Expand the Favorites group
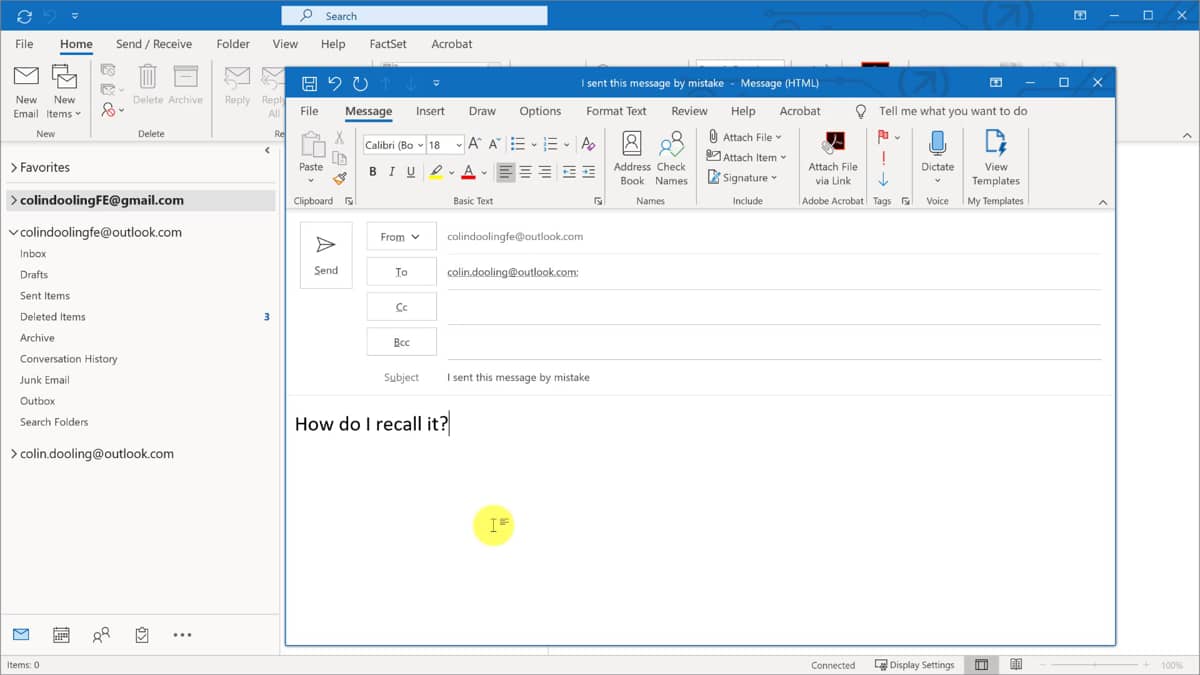The image size is (1200, 675). [14, 168]
